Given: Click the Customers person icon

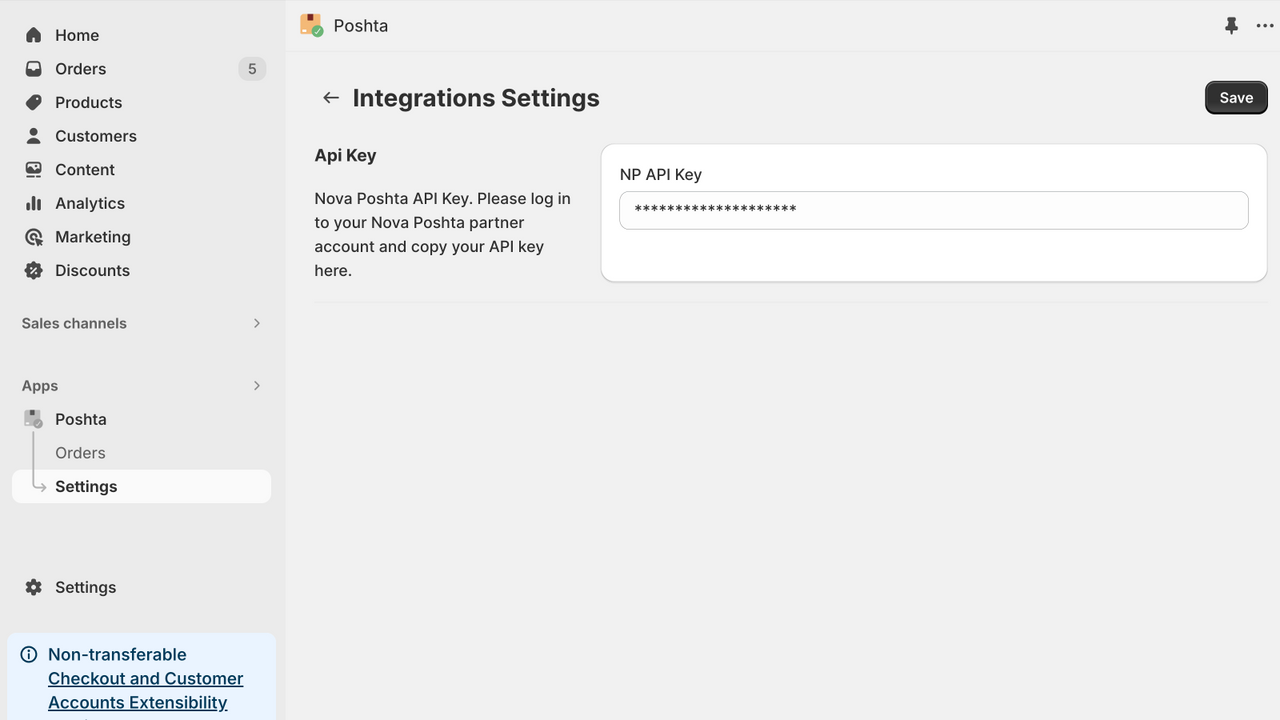Looking at the screenshot, I should pyautogui.click(x=34, y=136).
